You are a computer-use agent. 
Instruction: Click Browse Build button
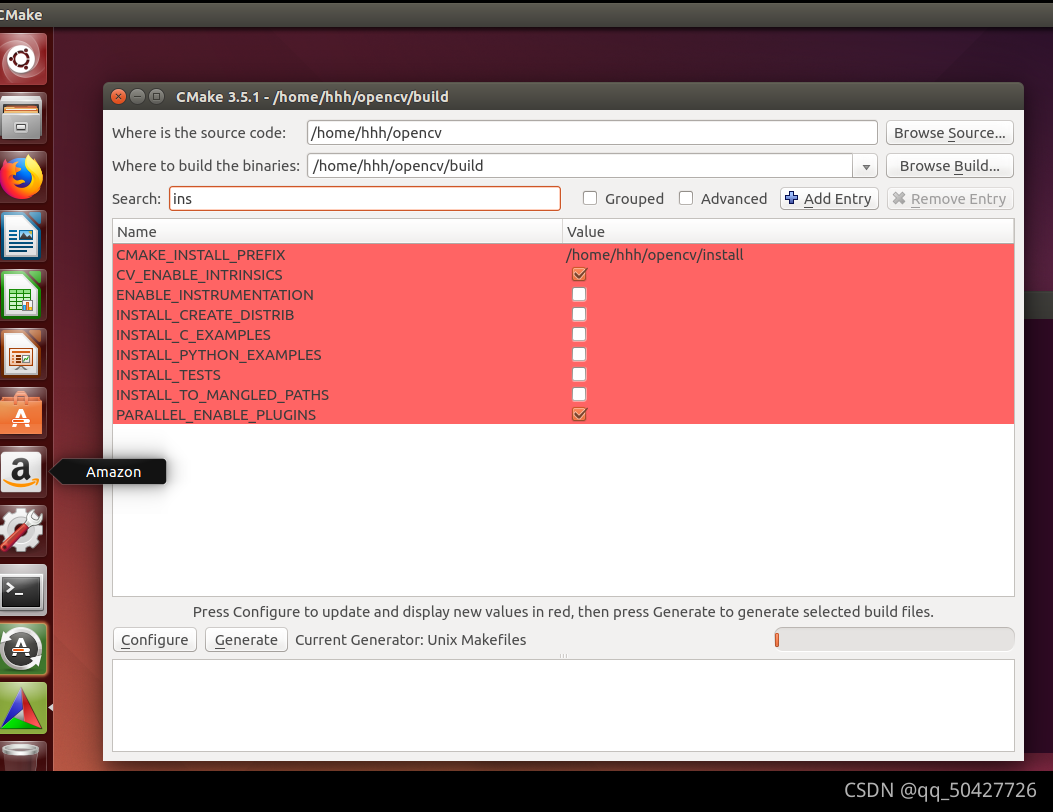click(950, 166)
